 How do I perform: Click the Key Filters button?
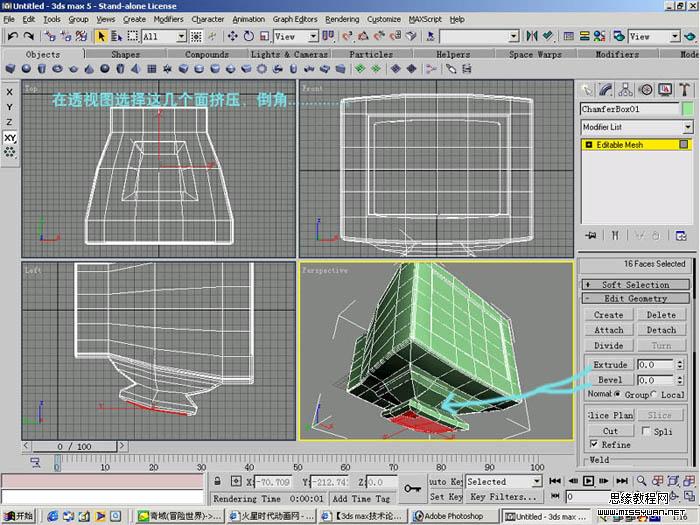(x=503, y=497)
